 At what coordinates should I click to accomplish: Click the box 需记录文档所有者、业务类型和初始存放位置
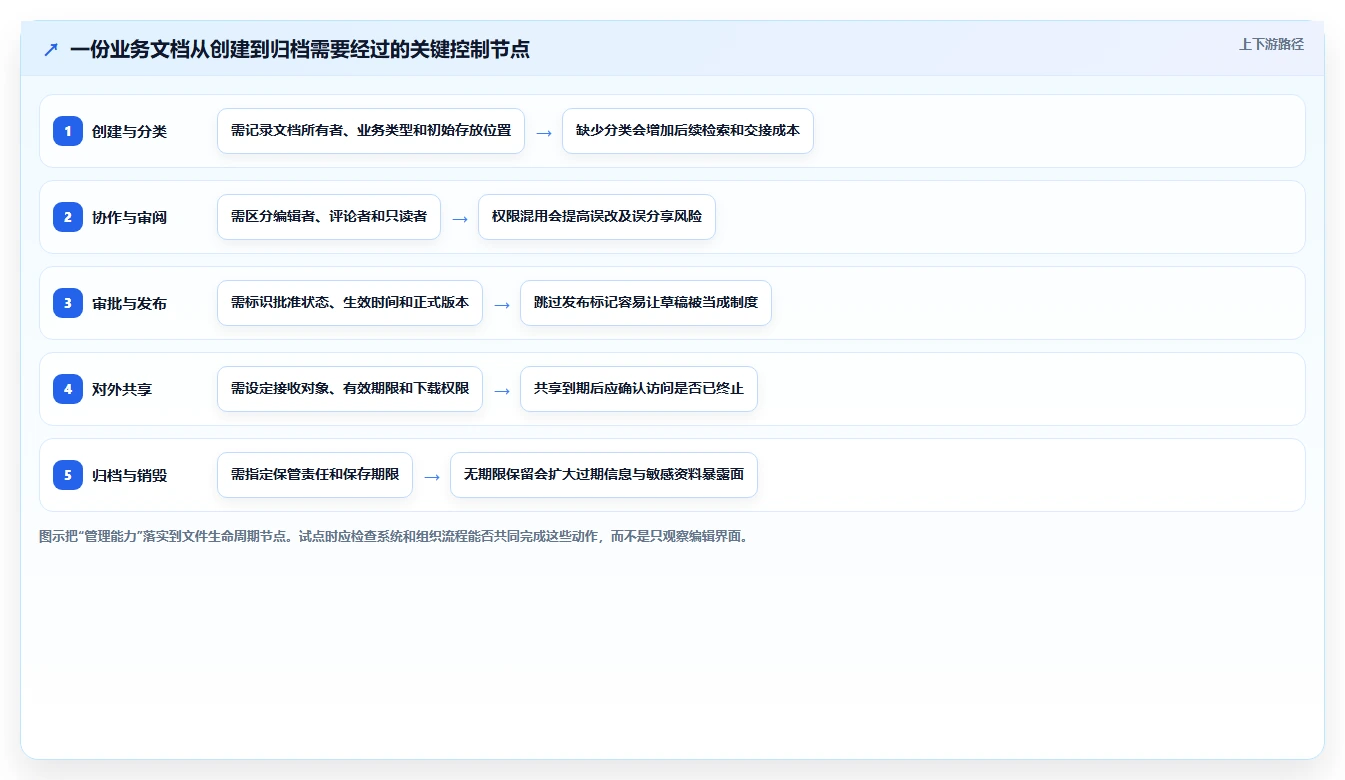371,131
